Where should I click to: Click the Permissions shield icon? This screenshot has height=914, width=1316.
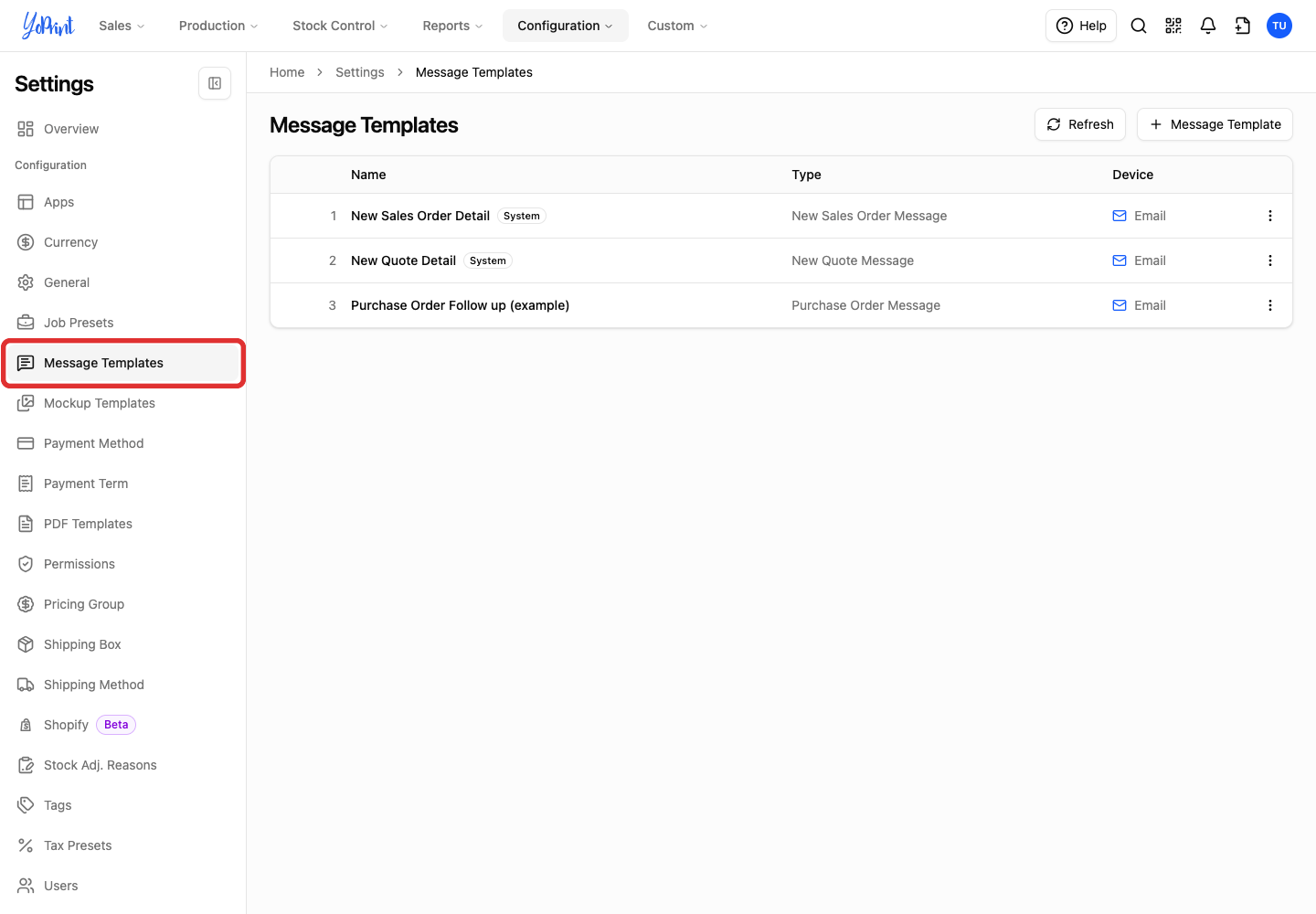tap(26, 564)
